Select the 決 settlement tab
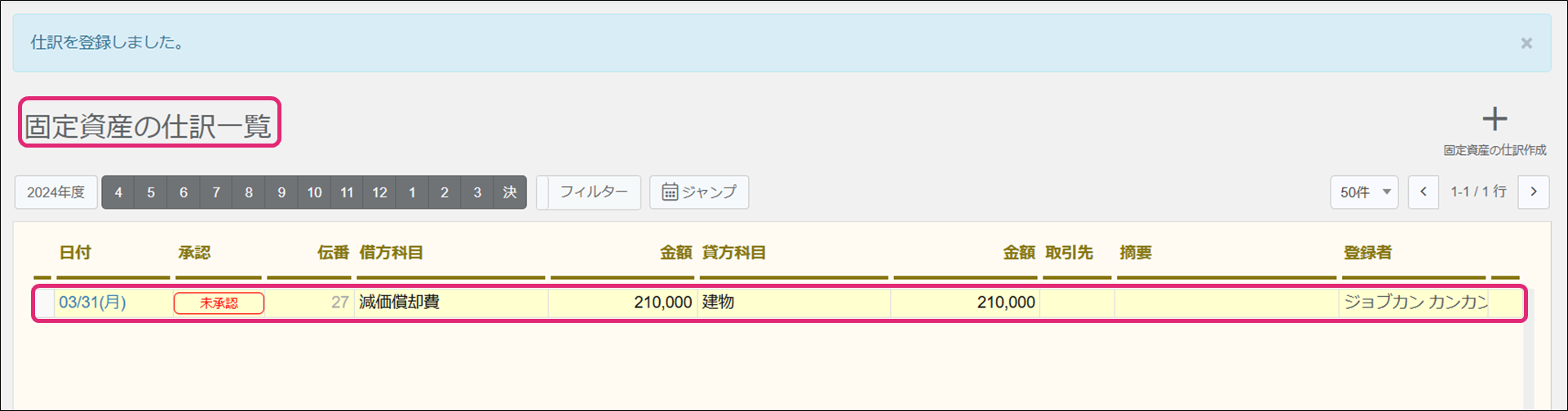The image size is (1568, 411). tap(510, 192)
